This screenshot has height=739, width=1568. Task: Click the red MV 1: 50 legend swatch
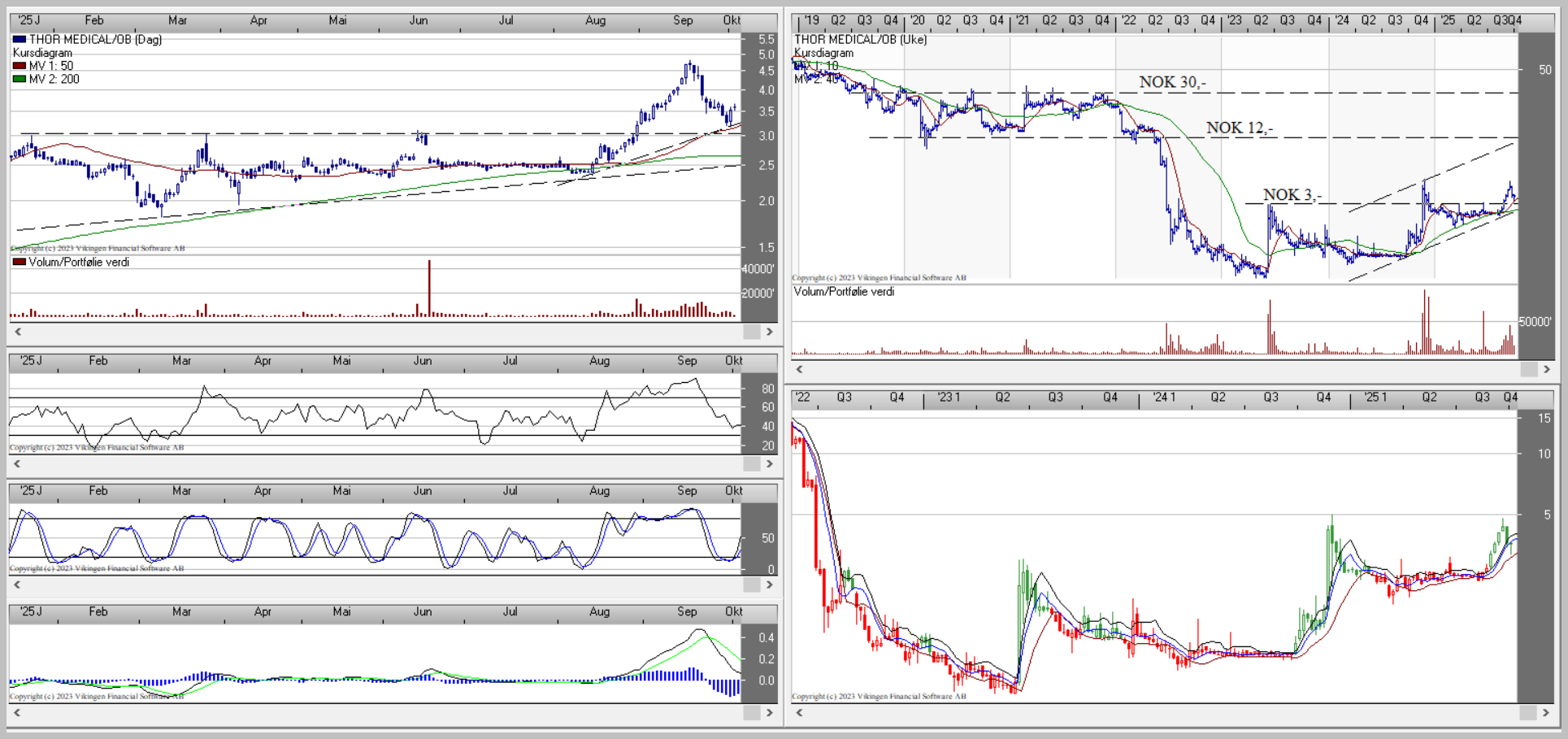(x=20, y=66)
